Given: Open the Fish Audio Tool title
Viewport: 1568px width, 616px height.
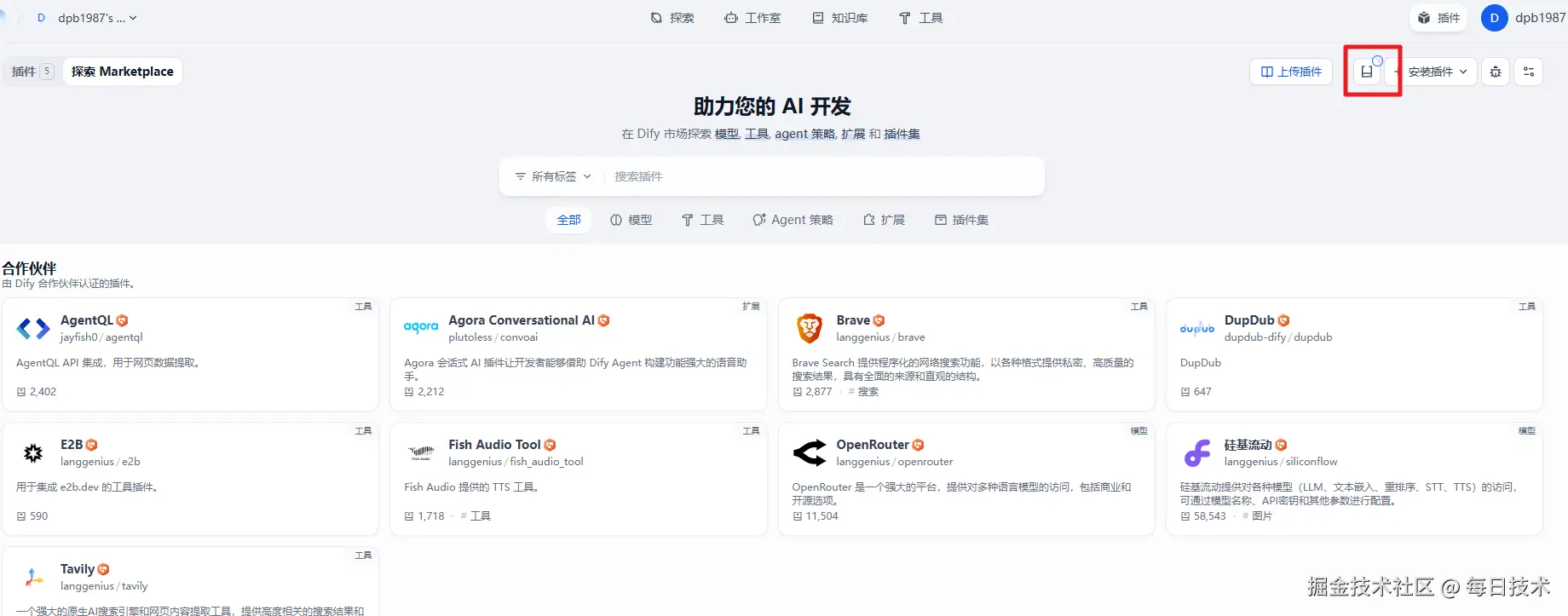Looking at the screenshot, I should pos(494,445).
